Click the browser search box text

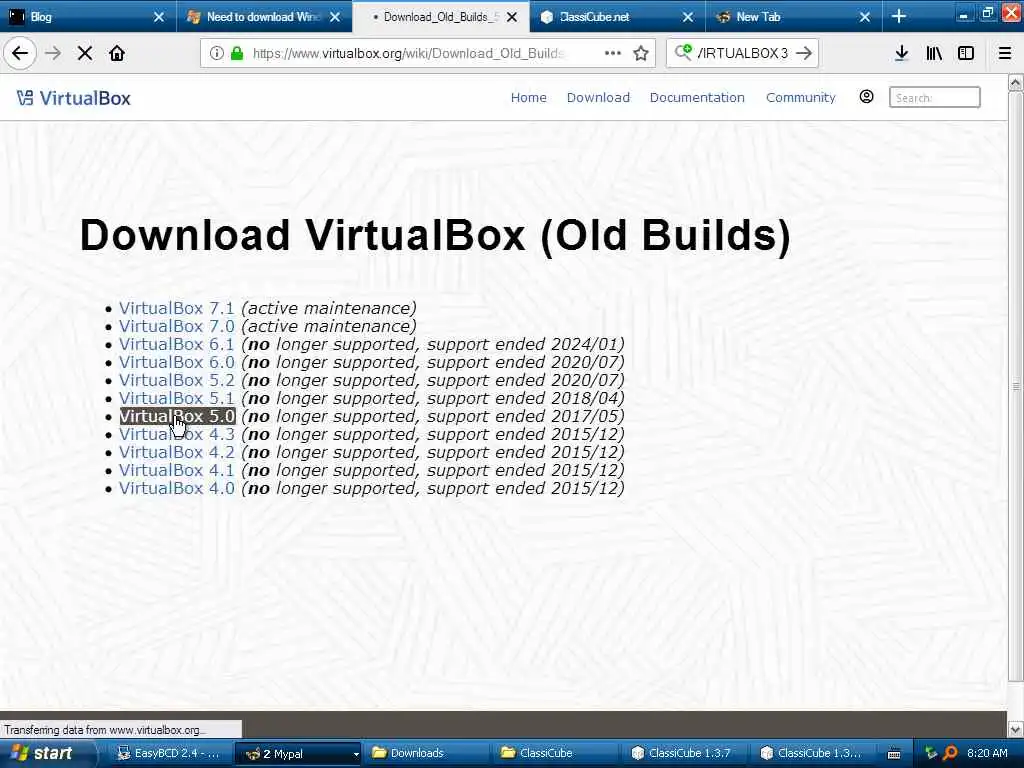(x=743, y=53)
